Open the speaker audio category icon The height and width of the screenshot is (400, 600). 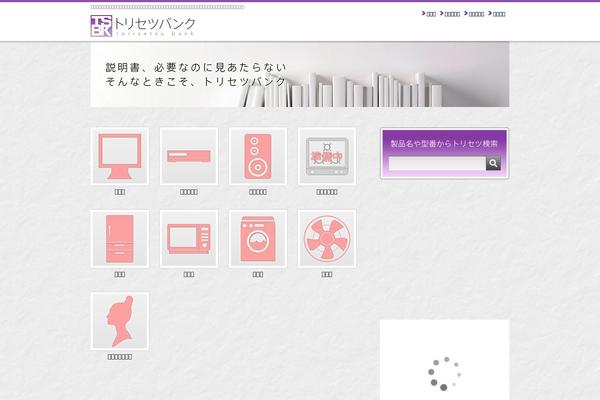(x=258, y=156)
